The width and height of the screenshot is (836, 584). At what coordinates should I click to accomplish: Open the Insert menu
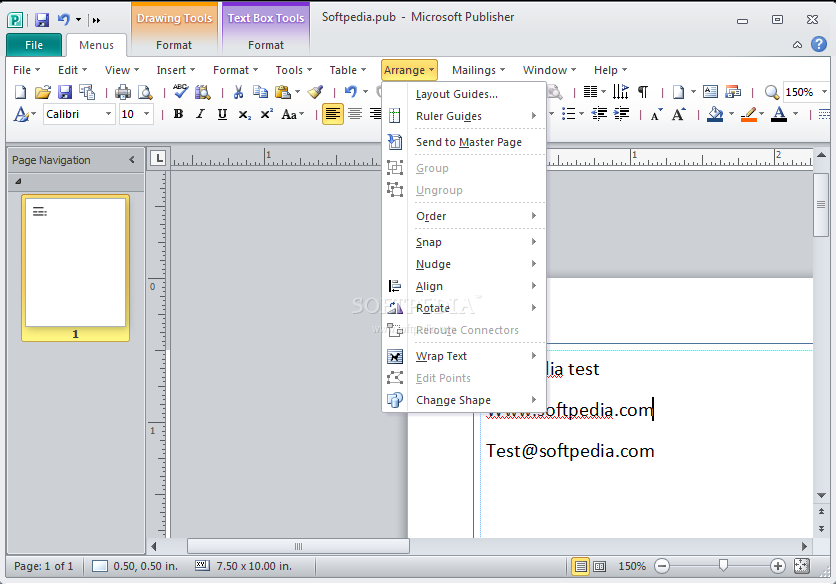pos(176,70)
